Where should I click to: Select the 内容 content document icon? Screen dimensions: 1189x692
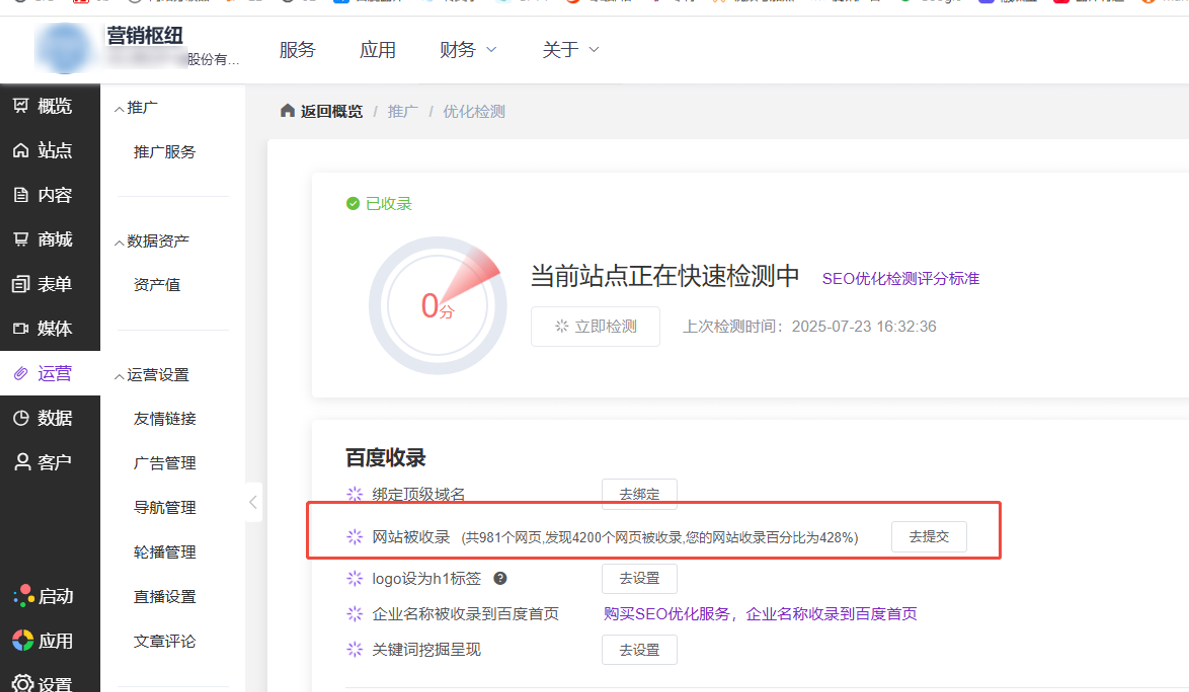point(21,195)
